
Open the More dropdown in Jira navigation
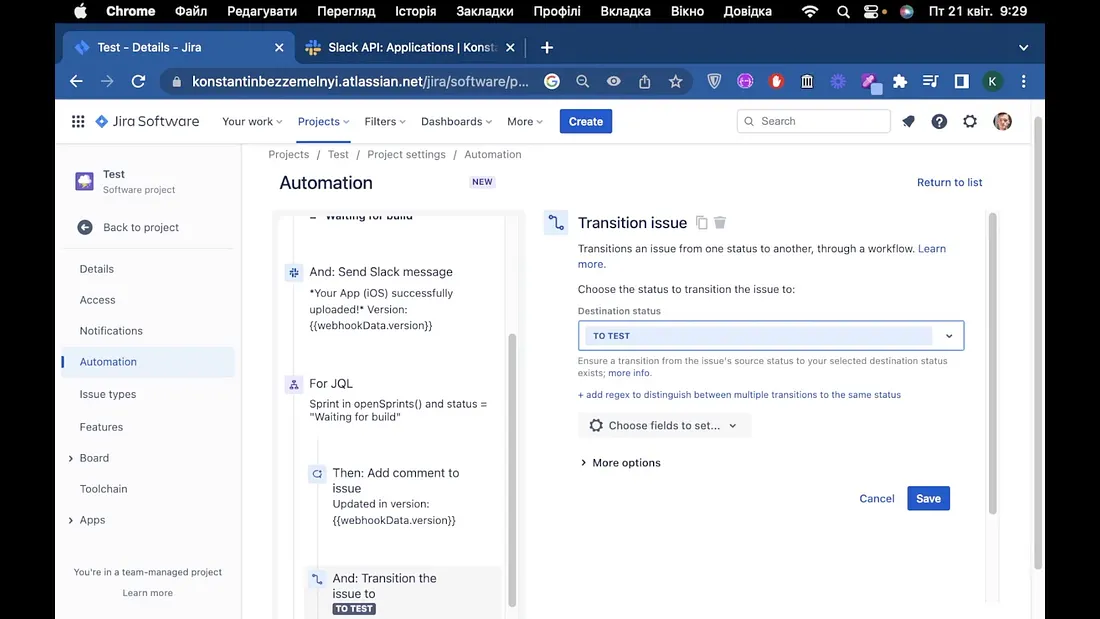pyautogui.click(x=525, y=121)
